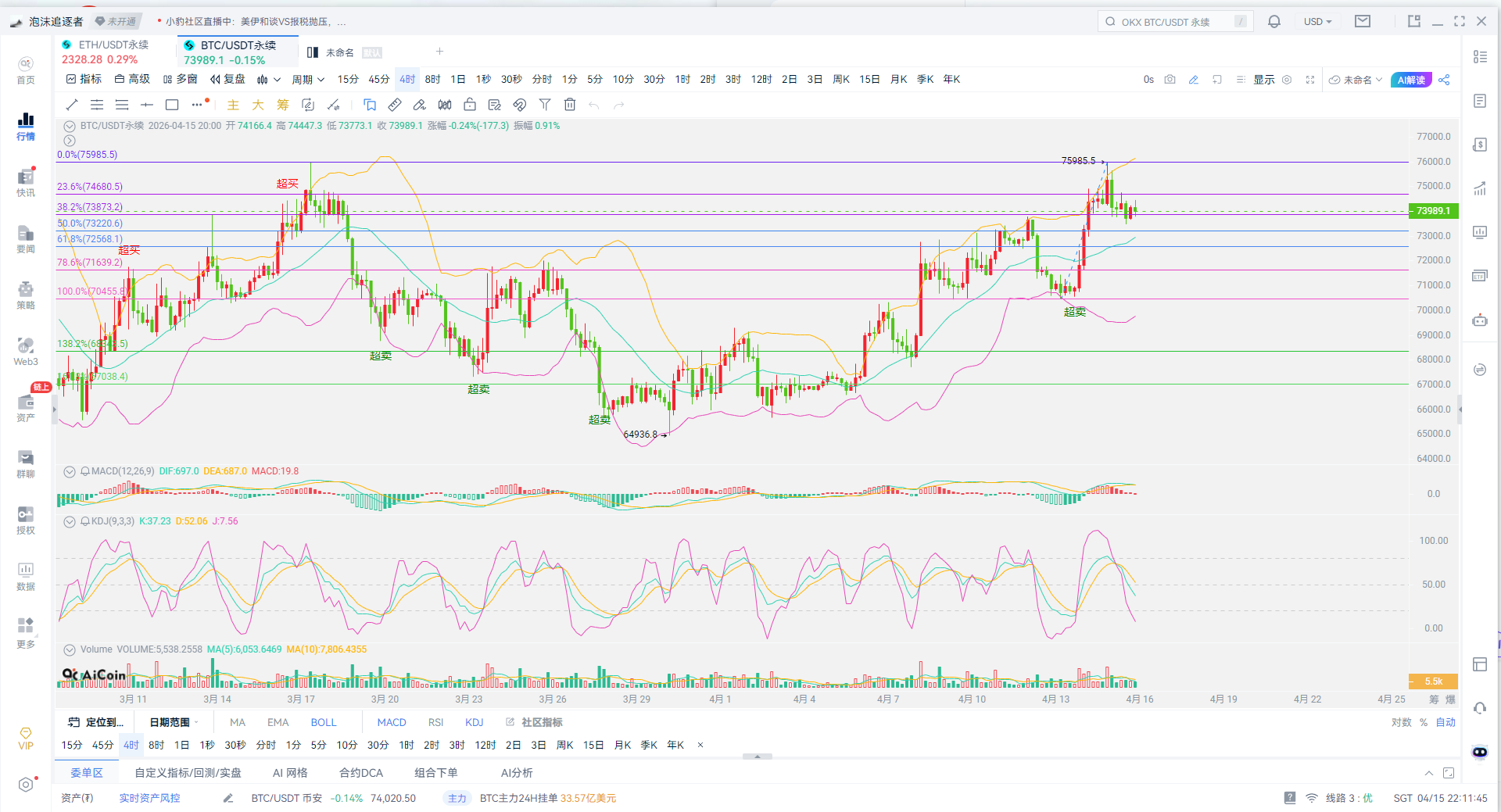Open the 策略 strategy sidebar icon
1501x812 pixels.
(x=26, y=295)
